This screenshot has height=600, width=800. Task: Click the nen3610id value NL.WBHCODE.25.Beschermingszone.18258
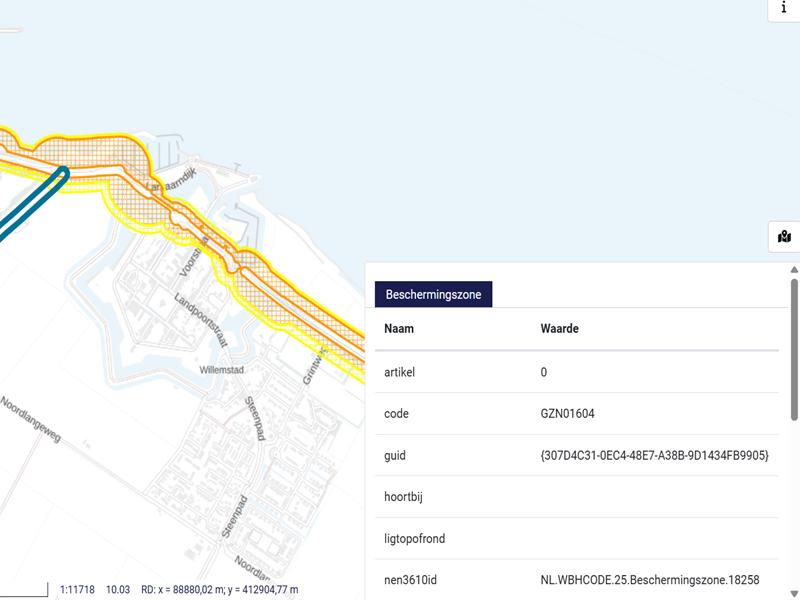tap(649, 580)
